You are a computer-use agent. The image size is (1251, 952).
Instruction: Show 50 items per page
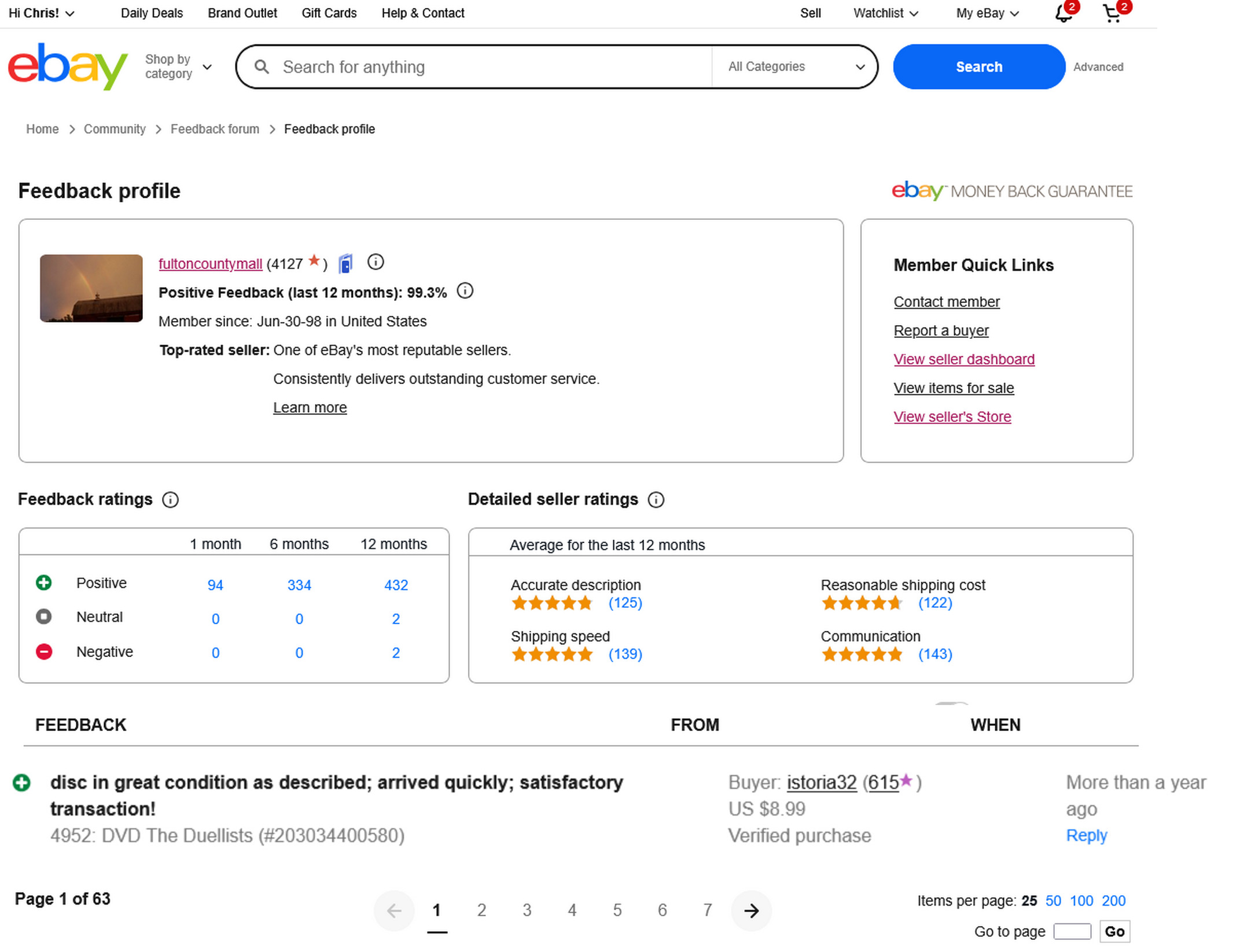pyautogui.click(x=1053, y=901)
